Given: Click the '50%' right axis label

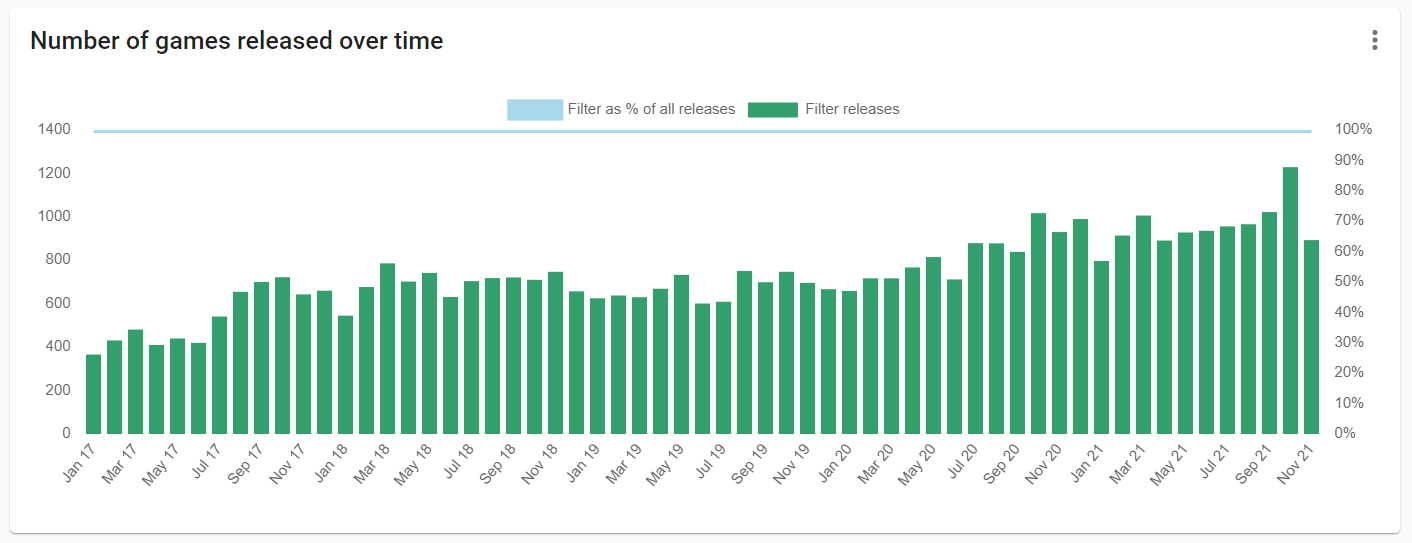Looking at the screenshot, I should [x=1350, y=282].
